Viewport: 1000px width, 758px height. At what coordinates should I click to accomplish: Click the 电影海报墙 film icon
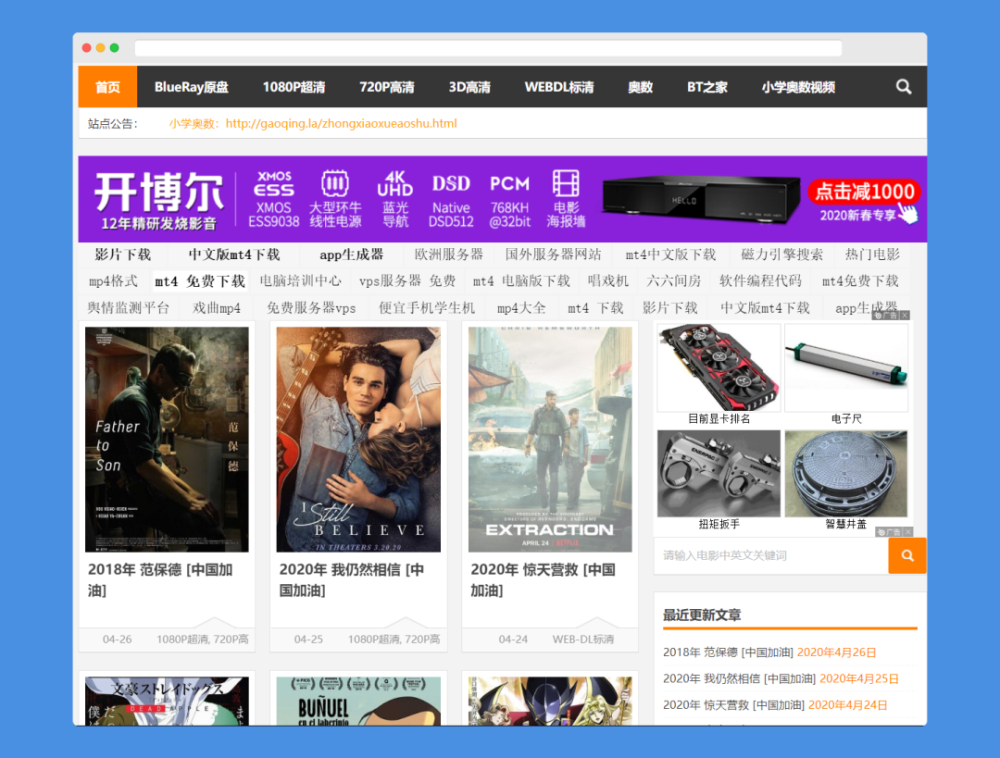point(566,199)
